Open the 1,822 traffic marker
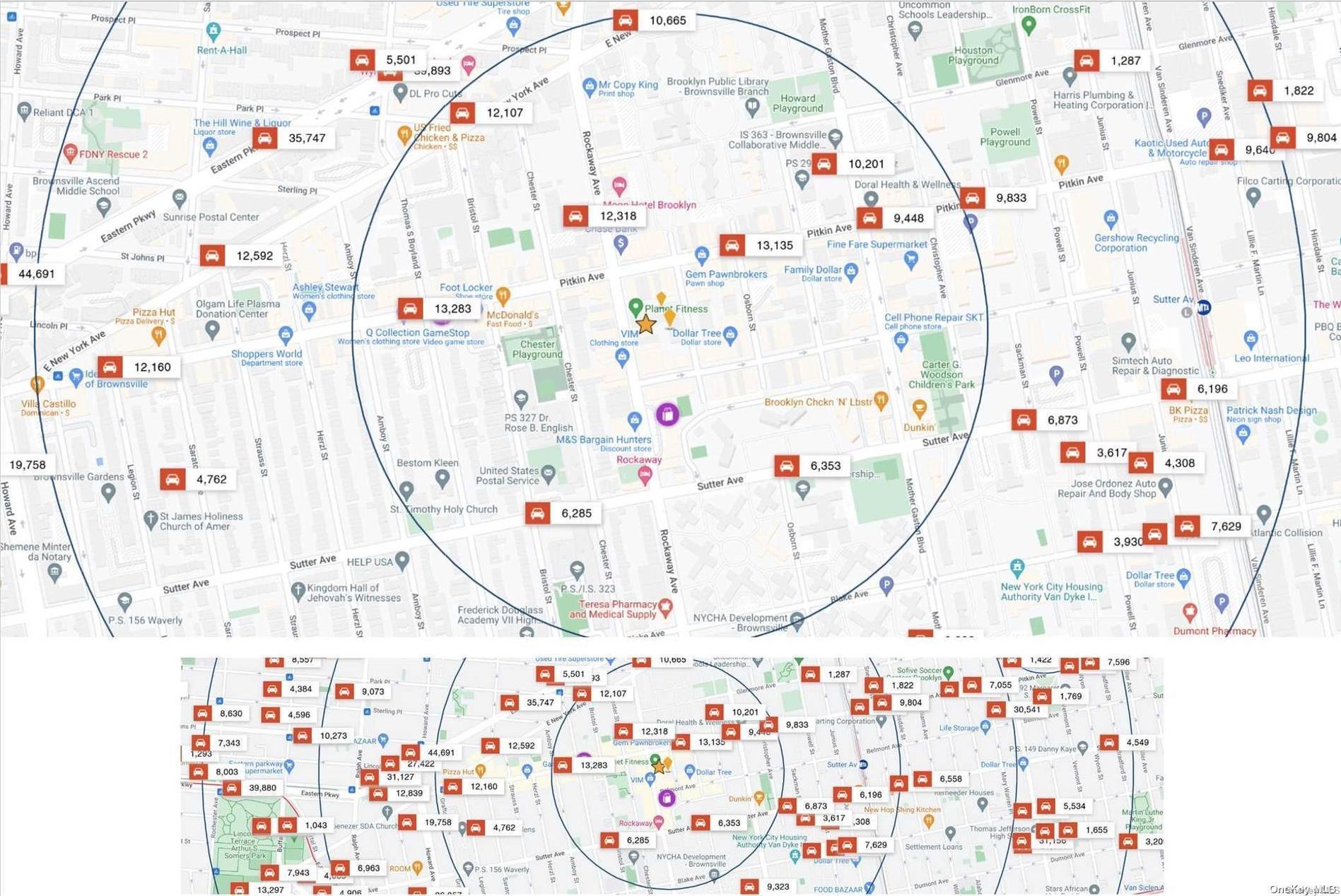 click(x=1286, y=90)
